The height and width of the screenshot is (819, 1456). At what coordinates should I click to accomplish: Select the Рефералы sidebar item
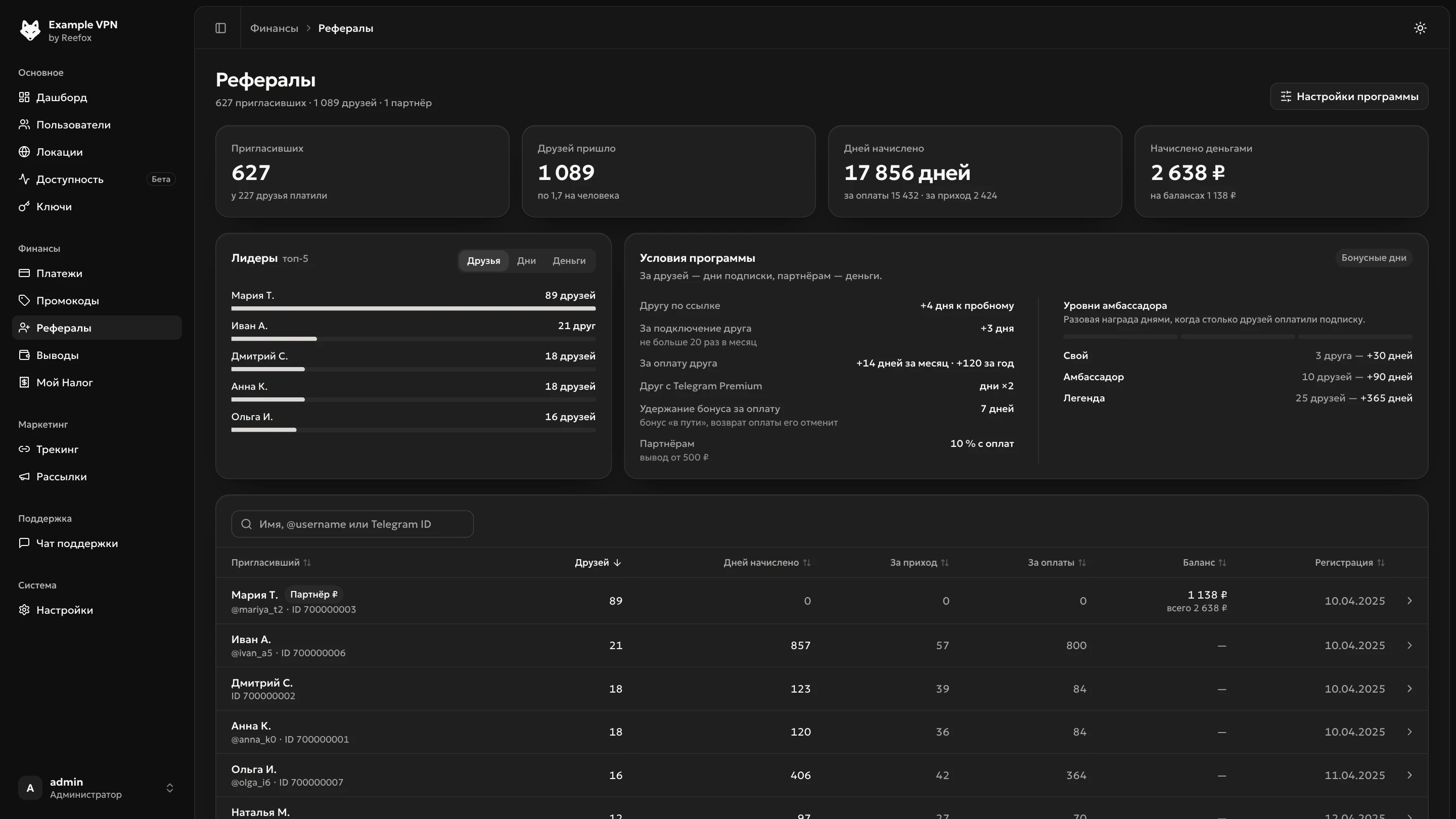click(x=97, y=328)
